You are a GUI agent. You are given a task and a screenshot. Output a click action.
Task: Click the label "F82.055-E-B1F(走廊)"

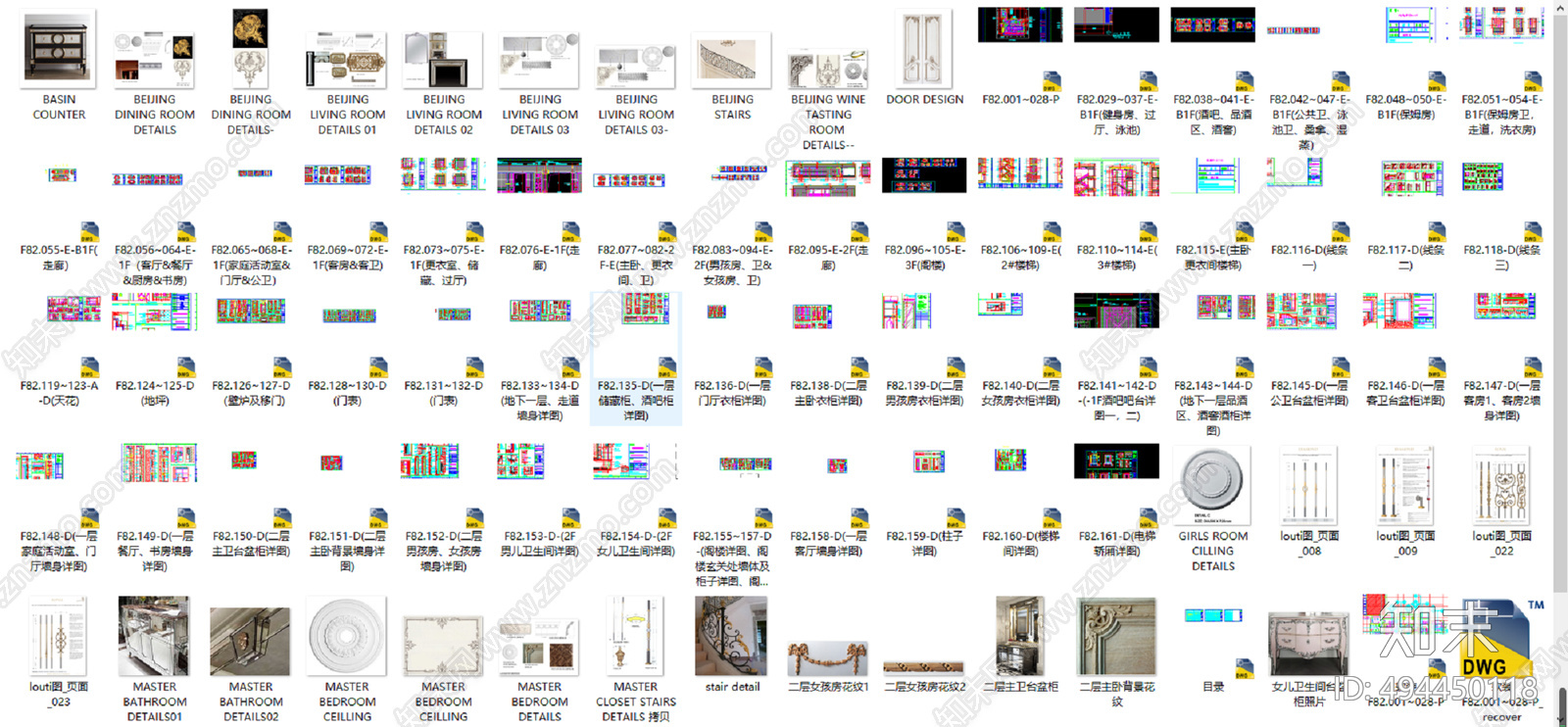pyautogui.click(x=59, y=258)
